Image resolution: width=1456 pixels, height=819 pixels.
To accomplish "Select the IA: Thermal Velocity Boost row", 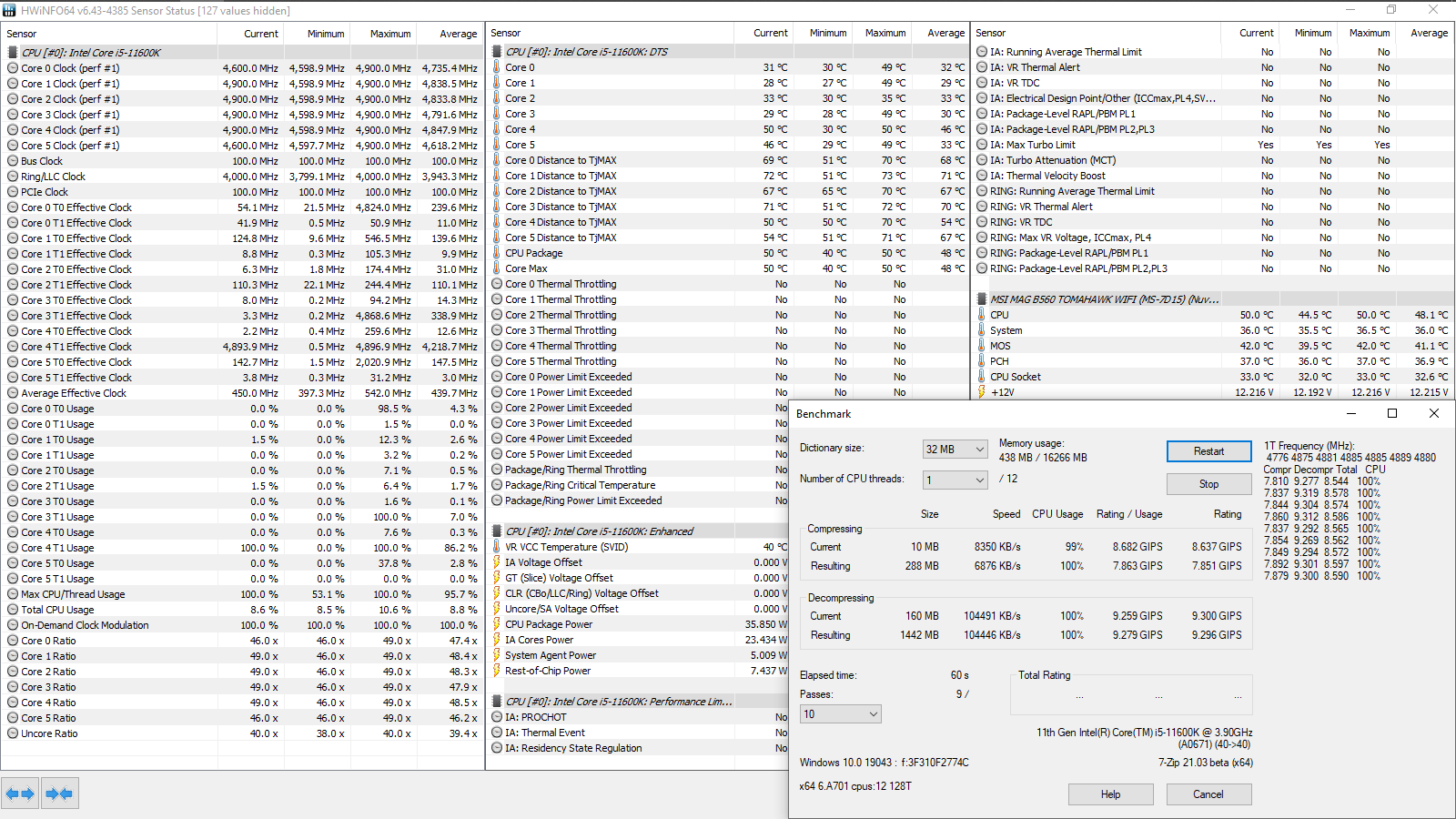I will [x=1213, y=176].
